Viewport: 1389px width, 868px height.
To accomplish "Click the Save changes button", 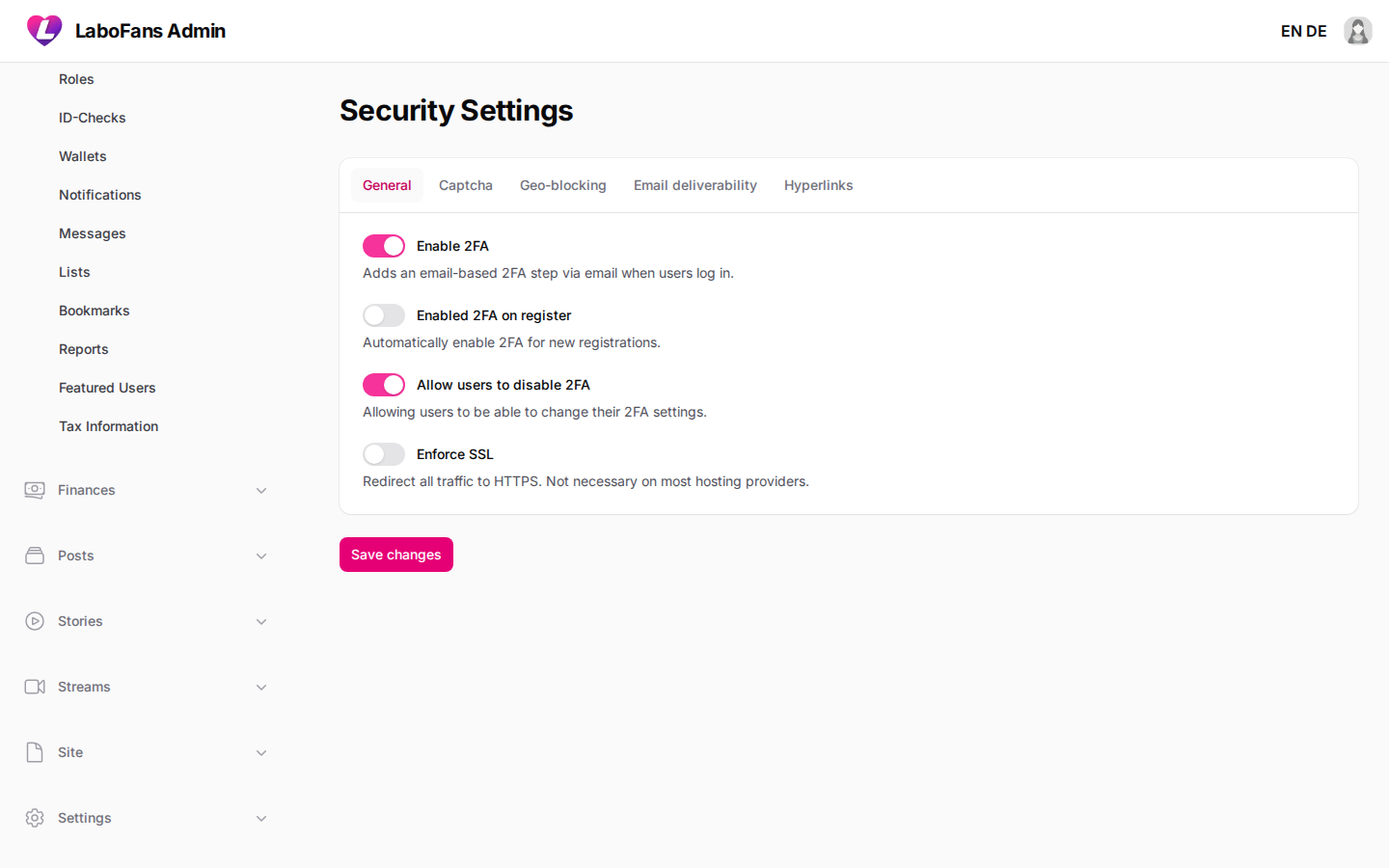I will click(396, 555).
